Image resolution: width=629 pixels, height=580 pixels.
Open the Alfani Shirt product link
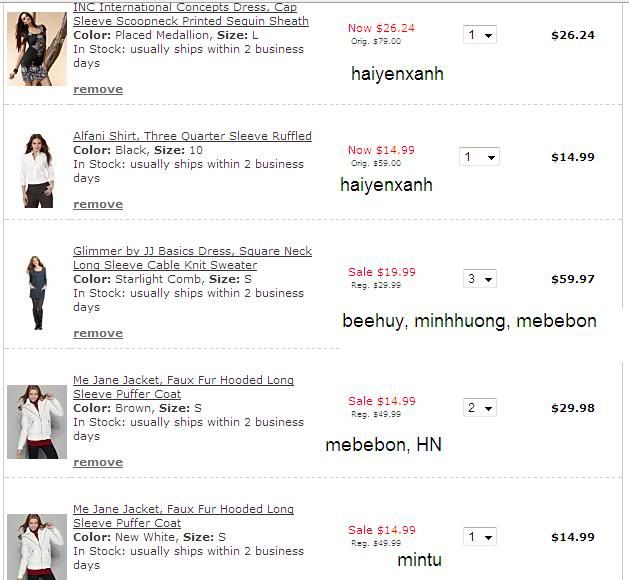192,136
